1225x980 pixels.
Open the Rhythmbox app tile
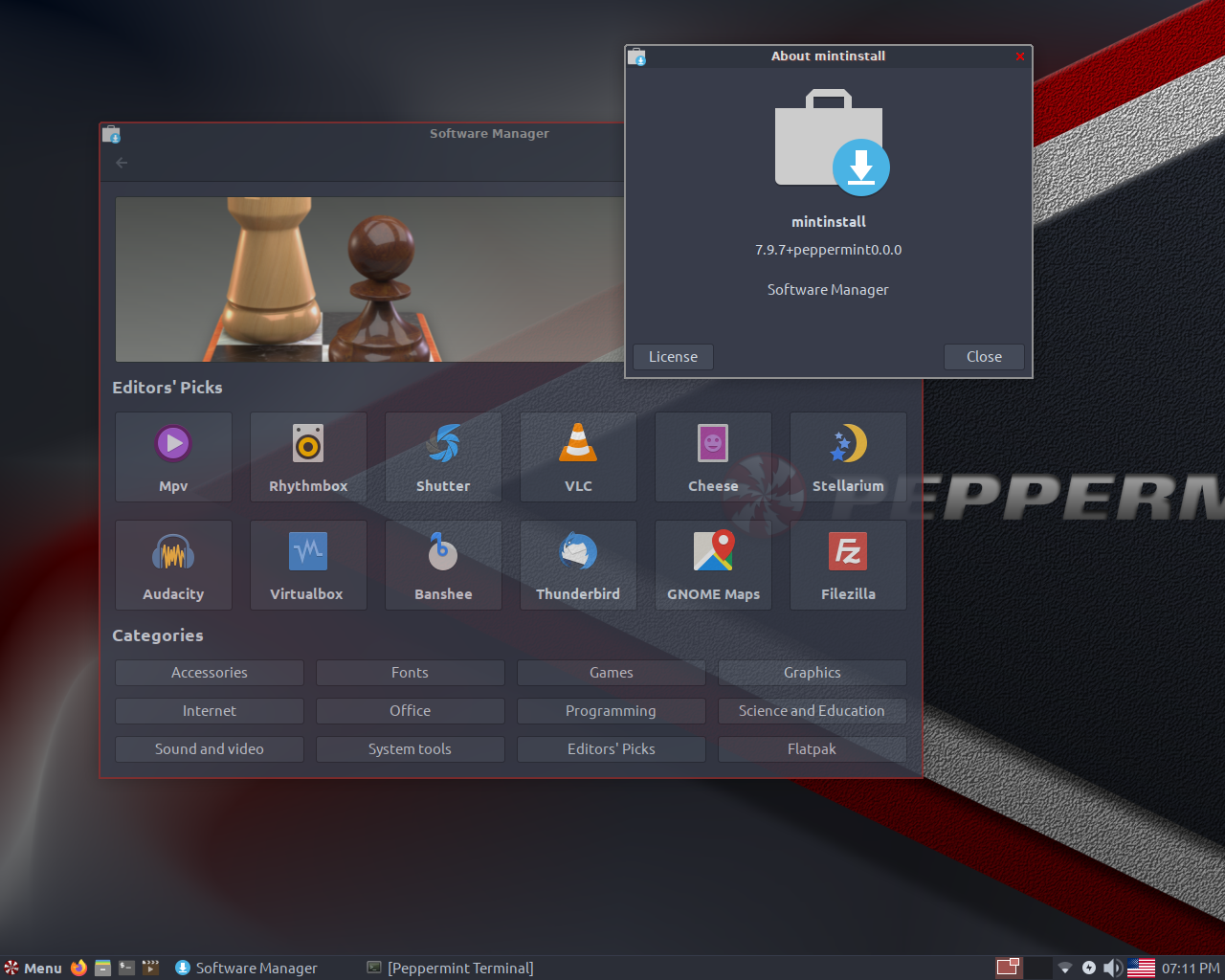(x=308, y=457)
